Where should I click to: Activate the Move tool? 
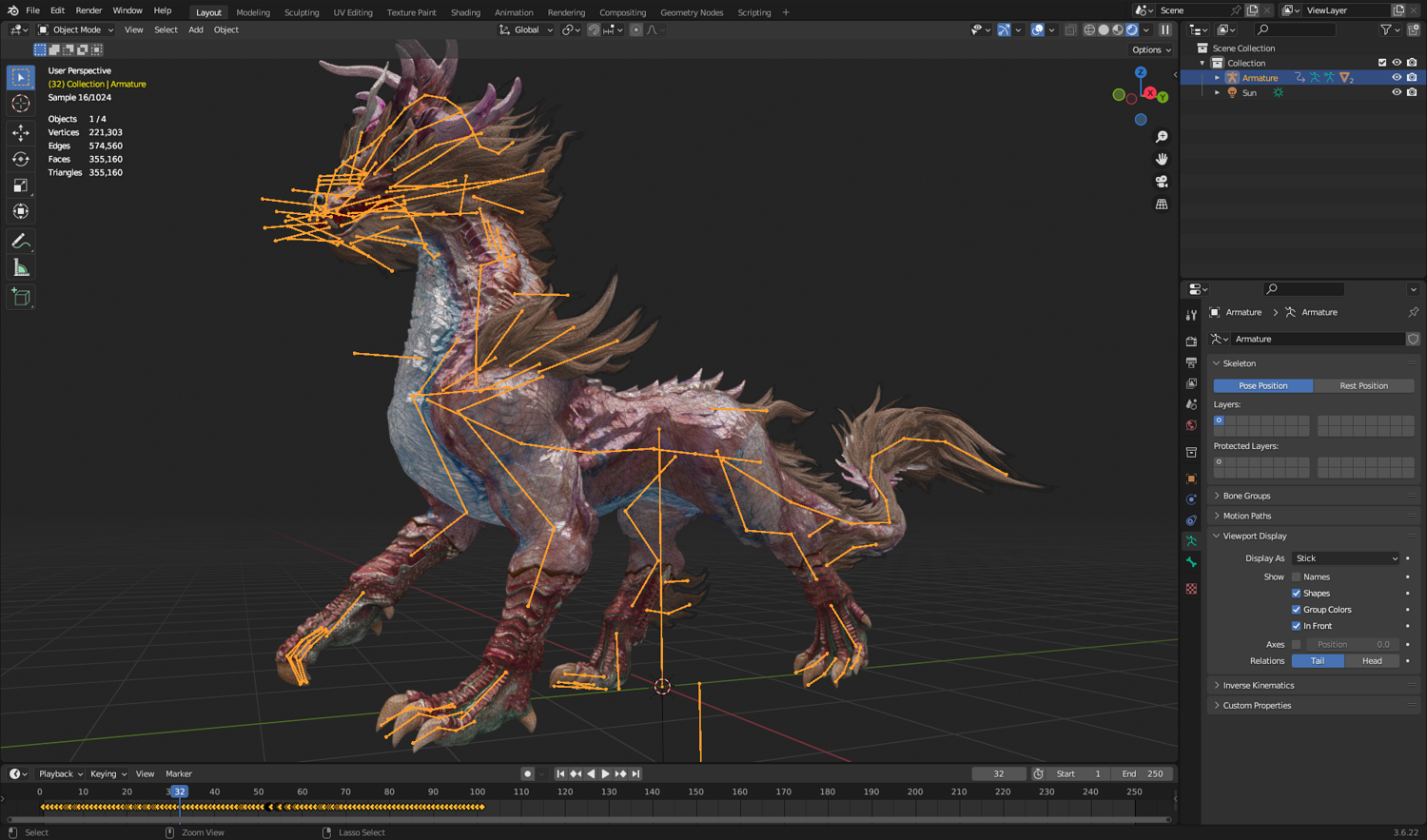pyautogui.click(x=20, y=133)
